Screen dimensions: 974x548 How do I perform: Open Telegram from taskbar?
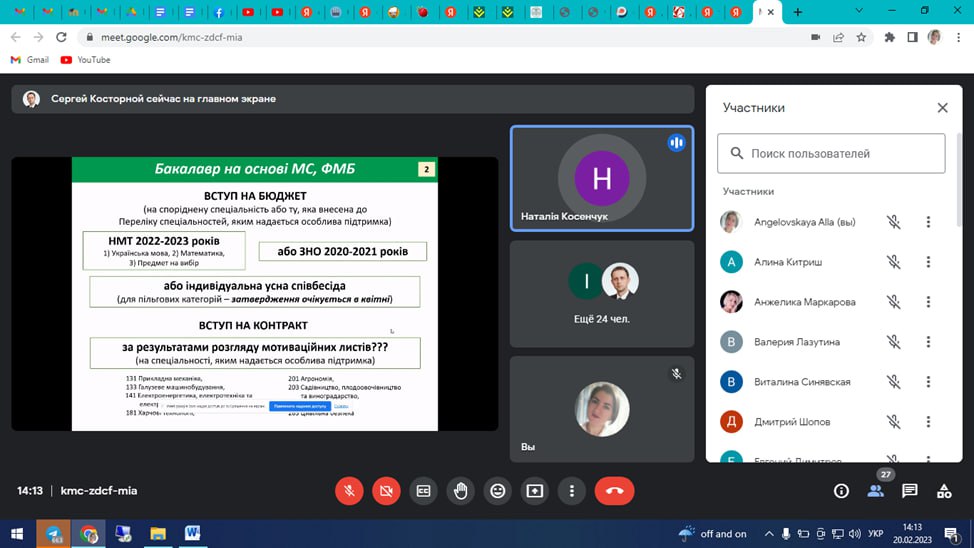[x=53, y=534]
